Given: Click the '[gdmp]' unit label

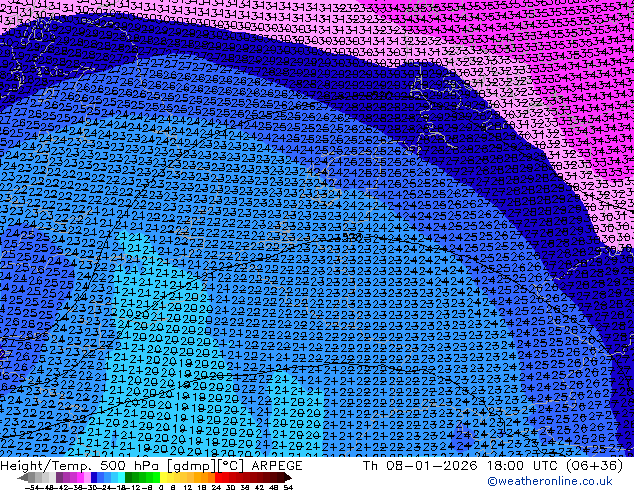Looking at the screenshot, I should tap(192, 466).
